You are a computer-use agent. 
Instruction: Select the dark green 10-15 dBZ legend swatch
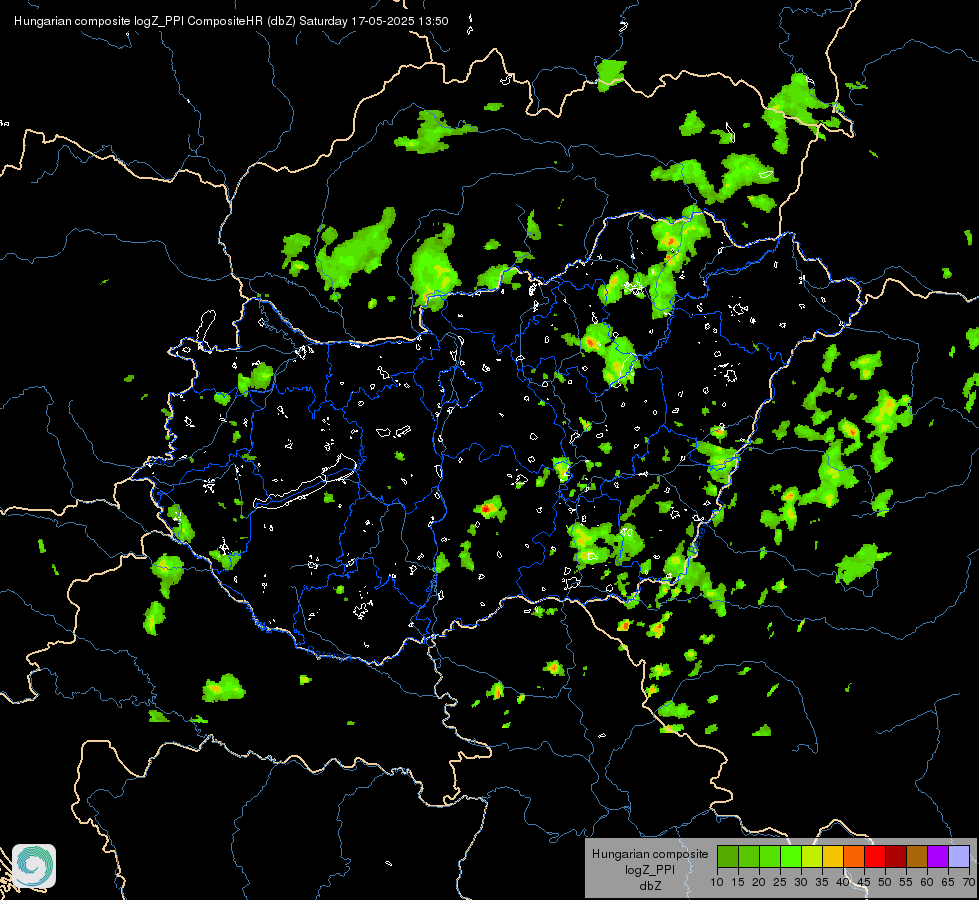(x=727, y=856)
